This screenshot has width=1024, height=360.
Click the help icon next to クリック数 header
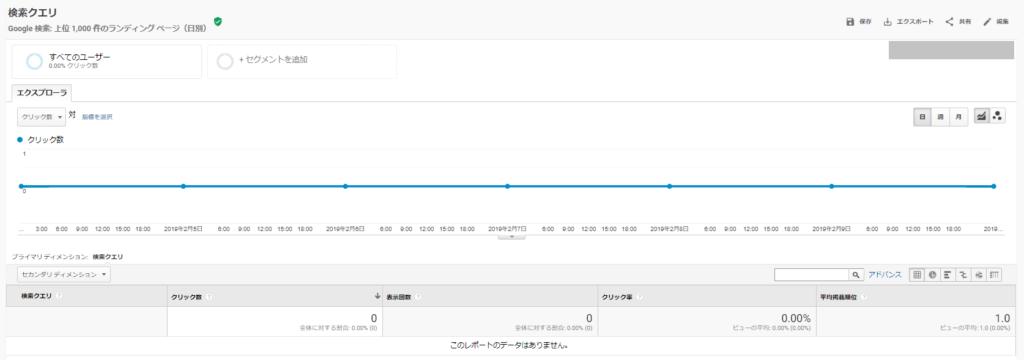click(209, 297)
